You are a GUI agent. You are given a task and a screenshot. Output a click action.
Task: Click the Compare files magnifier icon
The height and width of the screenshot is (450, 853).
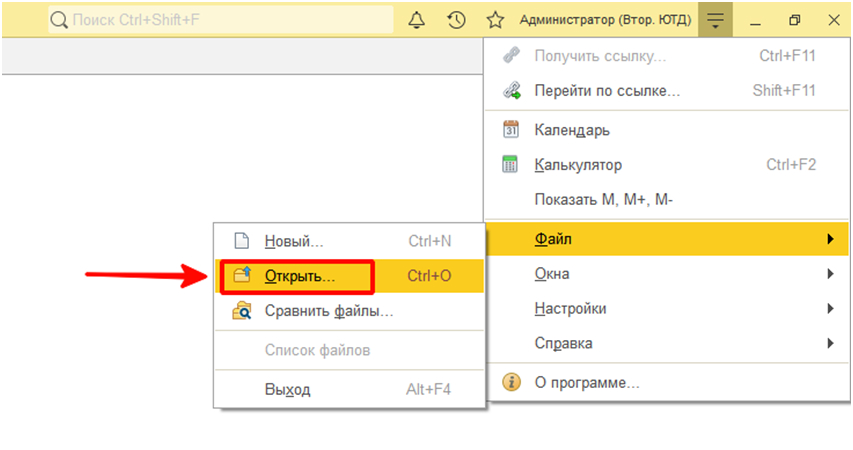pos(241,311)
